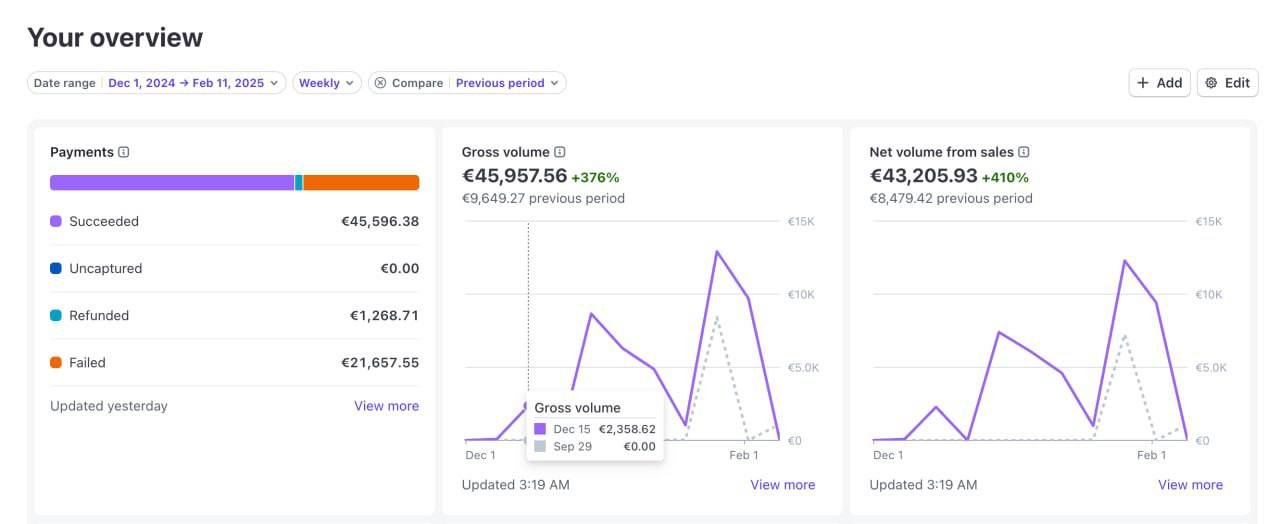This screenshot has width=1280, height=524.
Task: Open View more under Gross volume
Action: pyautogui.click(x=782, y=485)
